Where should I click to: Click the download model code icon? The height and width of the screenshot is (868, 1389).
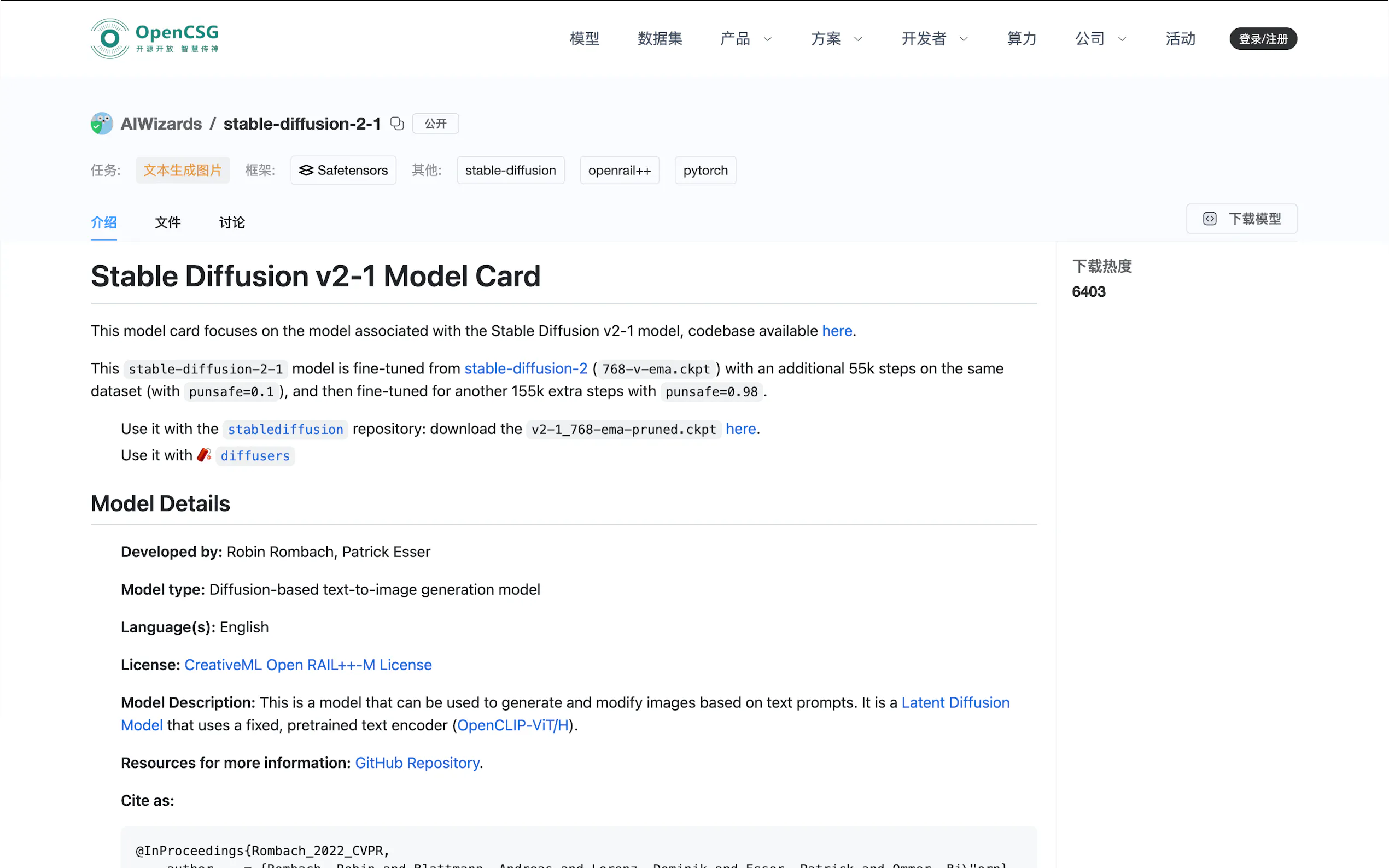pos(1209,219)
